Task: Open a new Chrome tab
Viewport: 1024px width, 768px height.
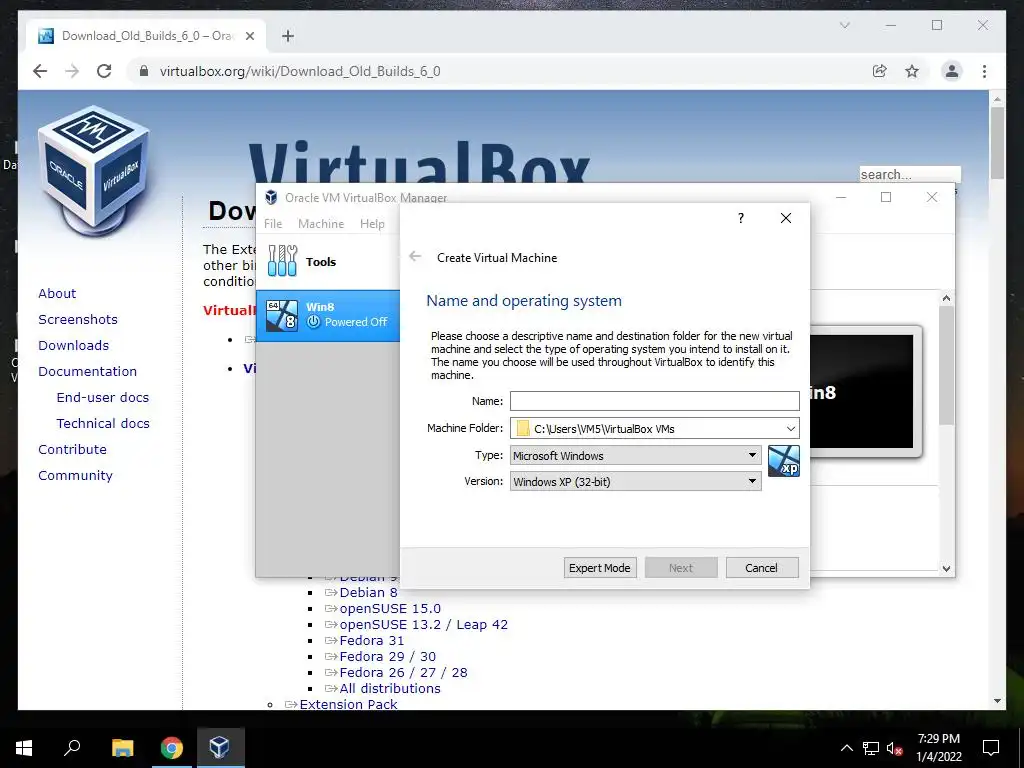Action: point(287,36)
